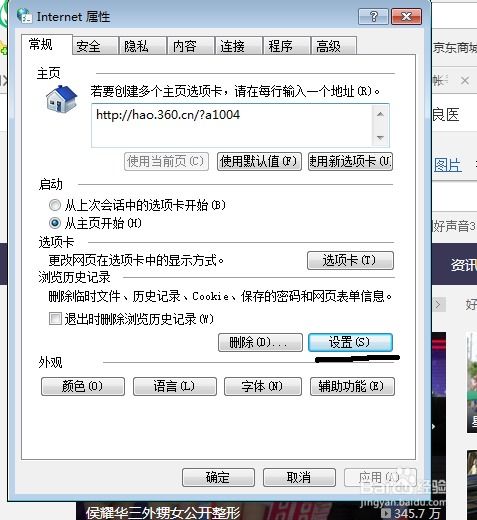Enable 退出时删除浏览历史记录 checkbox
This screenshot has width=477, height=520.
pyautogui.click(x=55, y=318)
